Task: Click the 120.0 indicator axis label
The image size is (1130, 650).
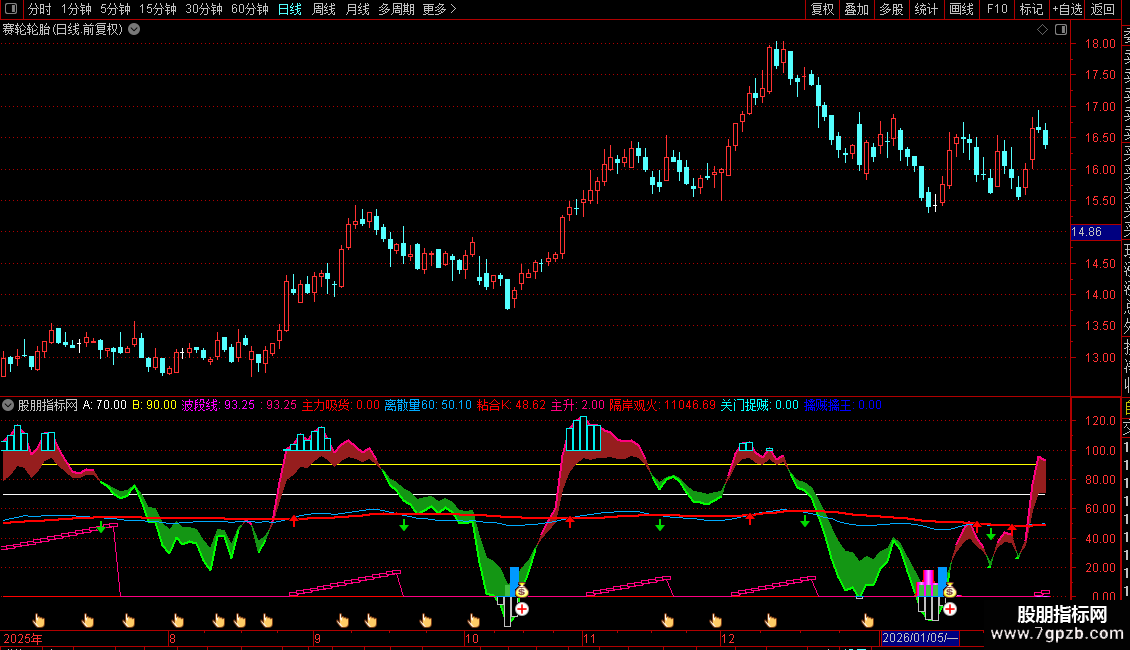Action: point(1100,420)
